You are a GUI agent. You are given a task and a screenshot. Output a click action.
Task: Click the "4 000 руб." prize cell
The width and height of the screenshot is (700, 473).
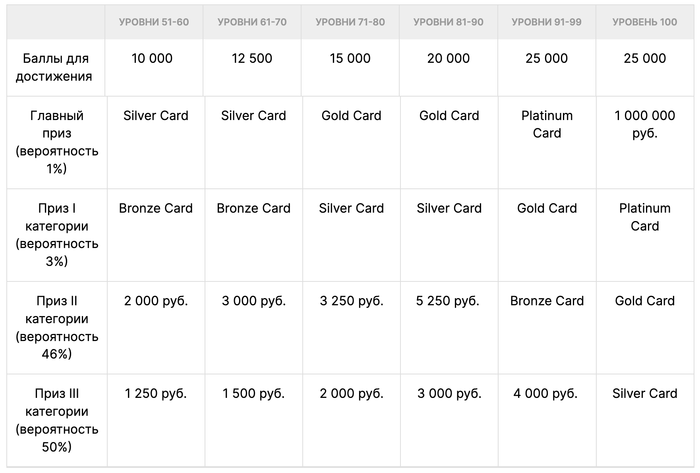point(546,394)
